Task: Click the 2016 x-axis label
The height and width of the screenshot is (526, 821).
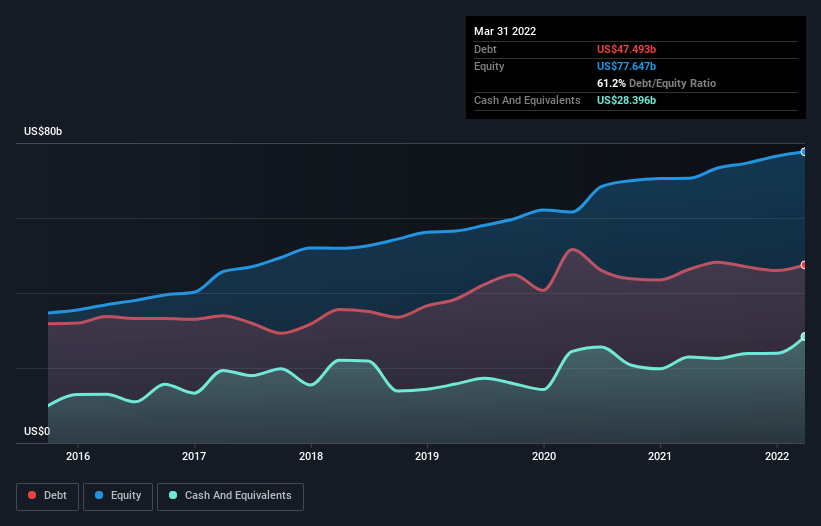Action: [x=78, y=456]
